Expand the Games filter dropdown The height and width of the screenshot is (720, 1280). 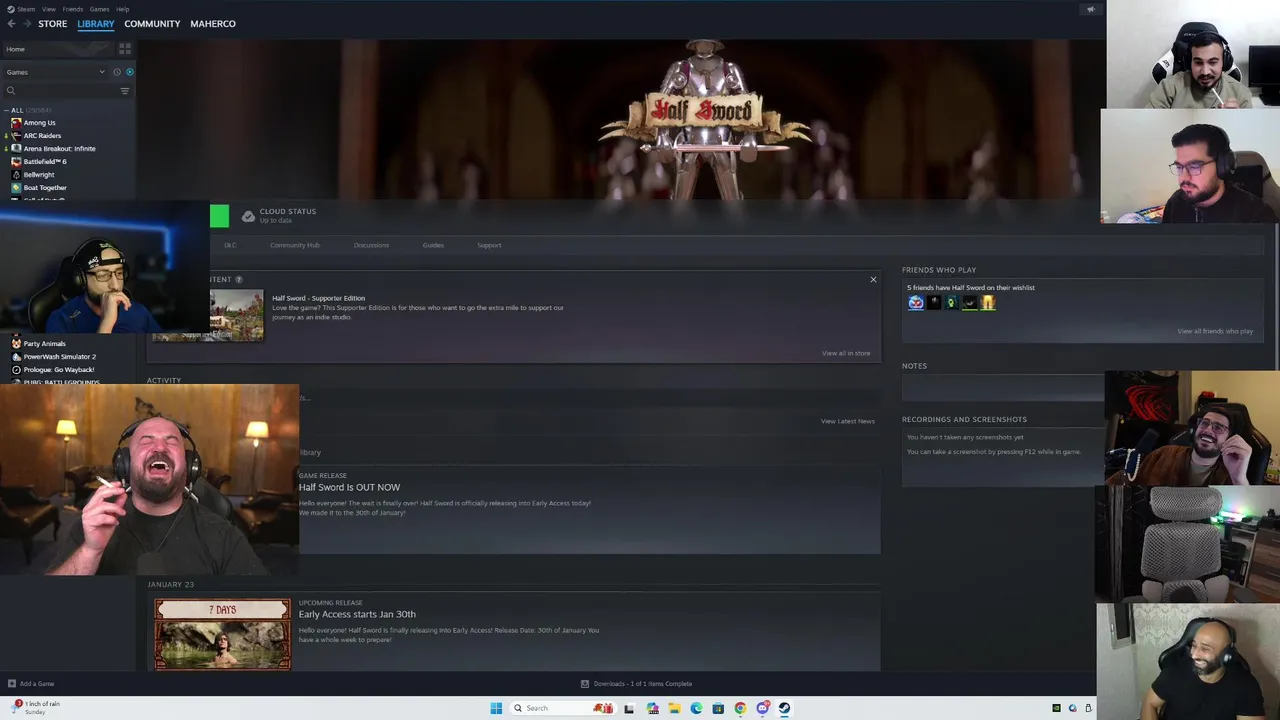(x=55, y=72)
